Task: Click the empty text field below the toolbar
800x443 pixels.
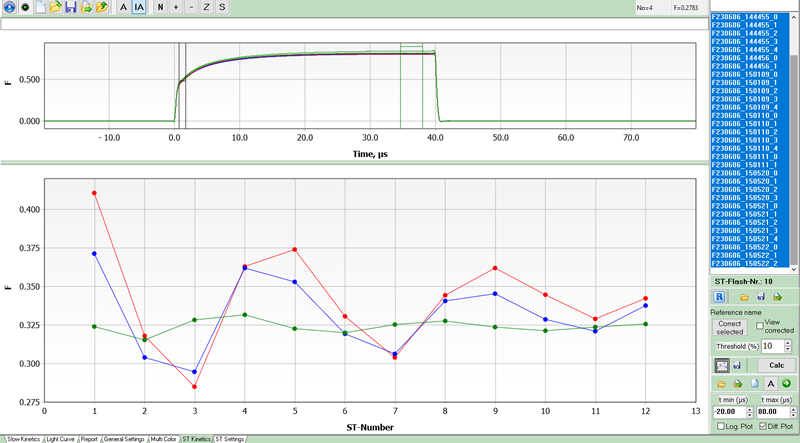Action: [x=350, y=24]
